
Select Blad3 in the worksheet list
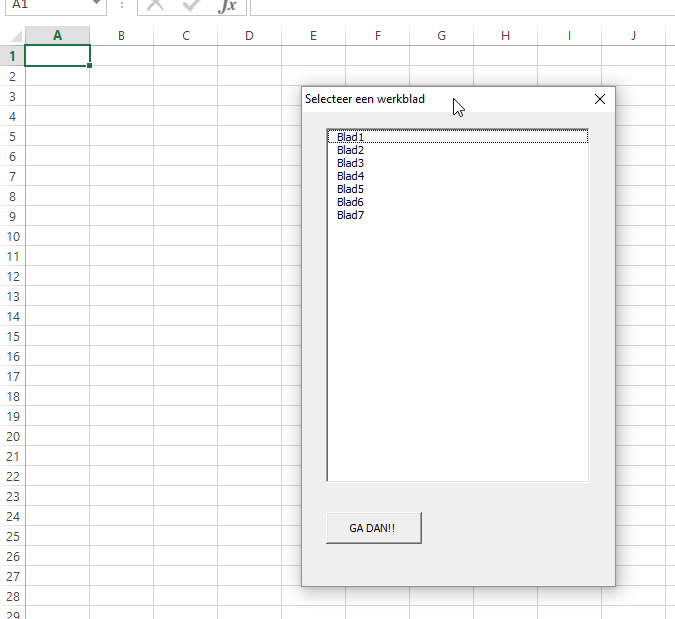(x=458, y=163)
